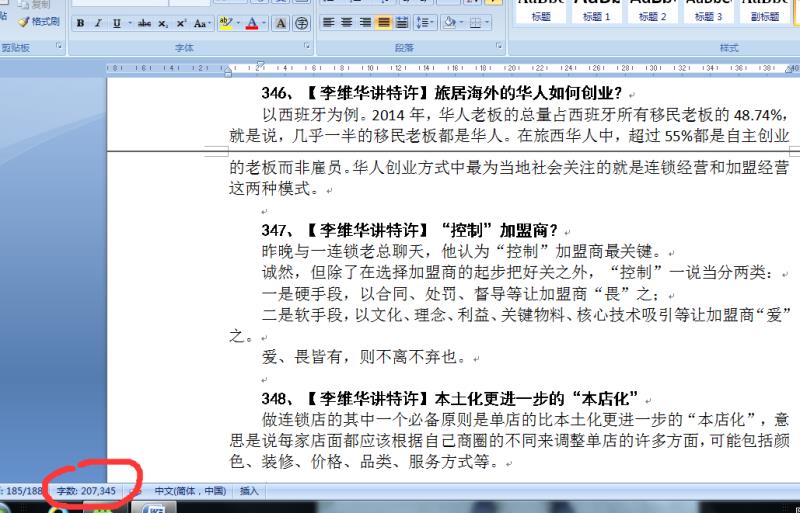Expand the font color dropdown arrow
Viewport: 800px width, 513px height.
point(264,23)
